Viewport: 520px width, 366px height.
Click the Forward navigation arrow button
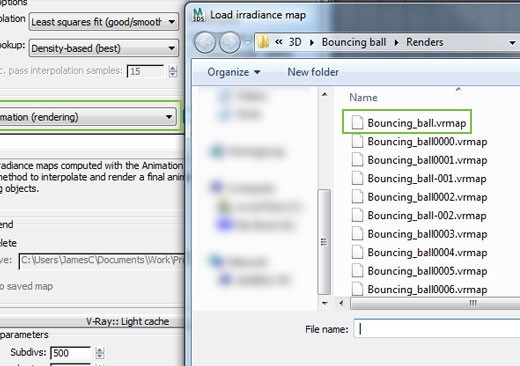230,43
